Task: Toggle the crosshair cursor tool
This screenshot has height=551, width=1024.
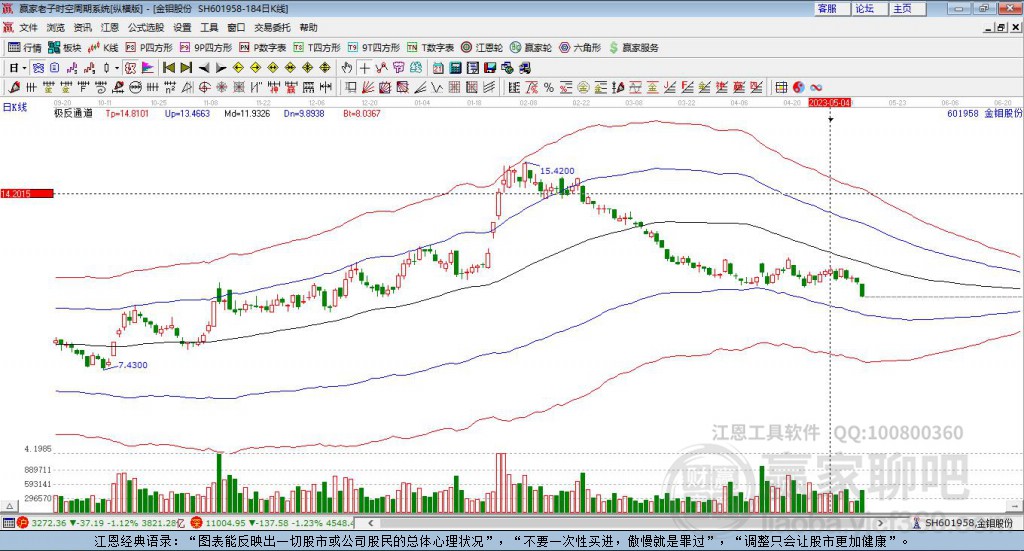Action: coord(364,68)
